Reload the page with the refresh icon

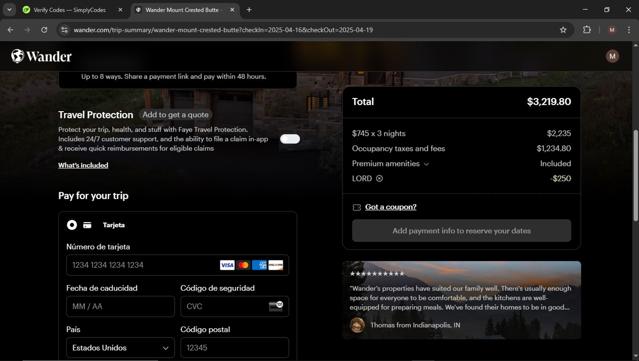pos(44,30)
